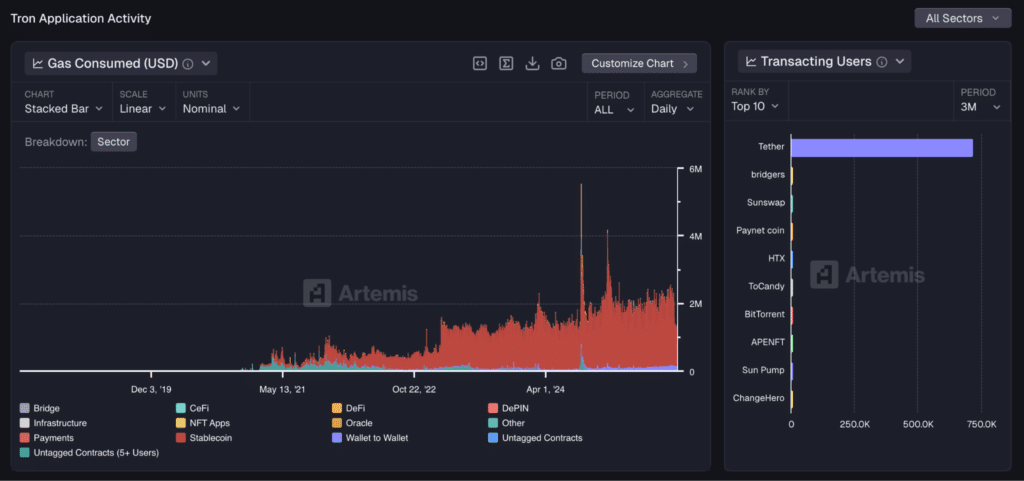Click the Dec 3, '19 axis label
This screenshot has height=481, width=1024.
pos(151,390)
